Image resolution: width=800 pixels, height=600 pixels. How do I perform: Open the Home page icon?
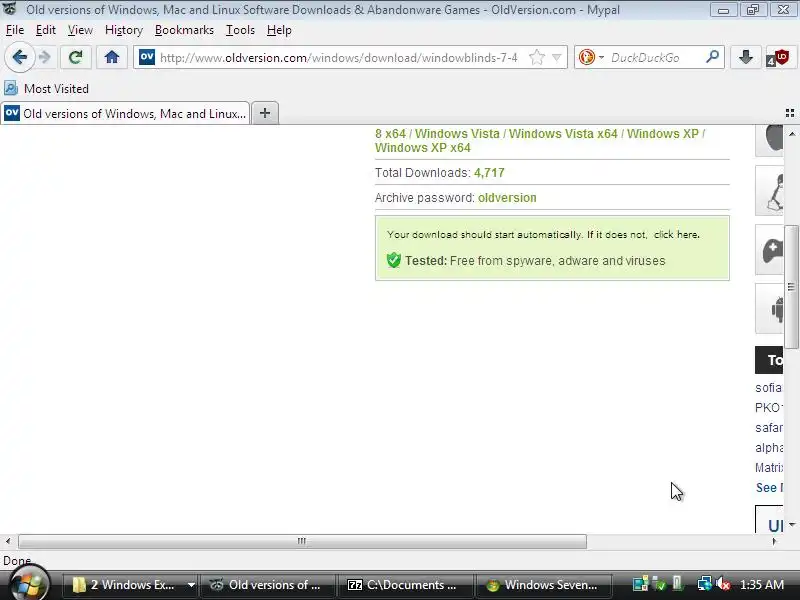pos(112,57)
